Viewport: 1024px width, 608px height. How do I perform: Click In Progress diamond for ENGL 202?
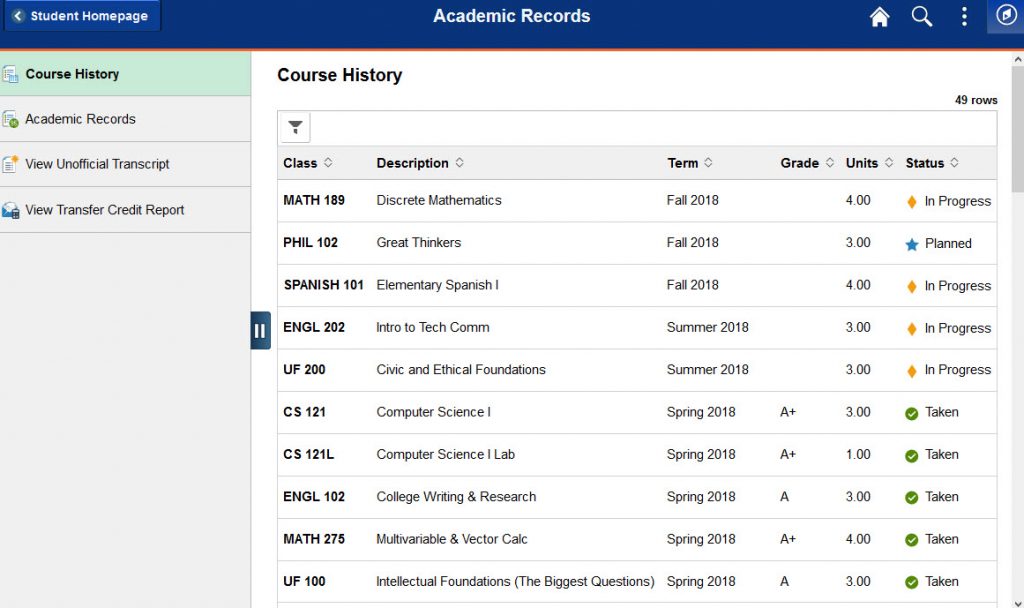click(912, 329)
